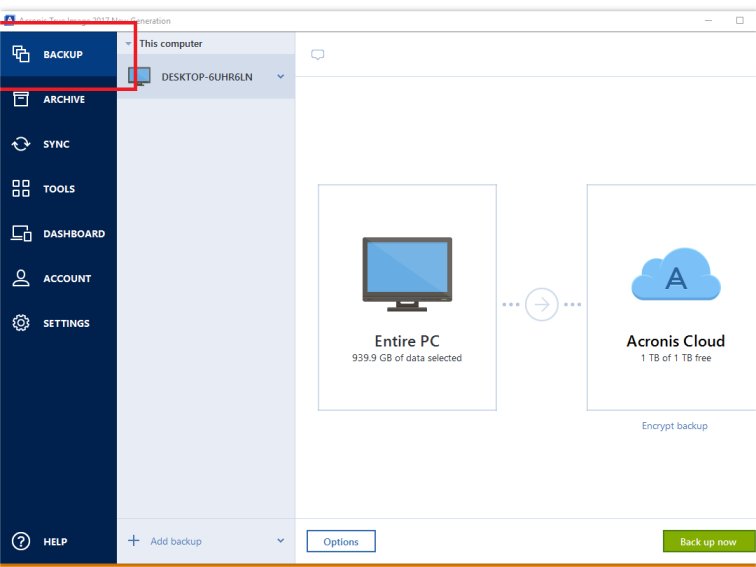The height and width of the screenshot is (567, 756).
Task: Expand the DESKTOP-6UHR6LN backup chevron
Action: (281, 76)
